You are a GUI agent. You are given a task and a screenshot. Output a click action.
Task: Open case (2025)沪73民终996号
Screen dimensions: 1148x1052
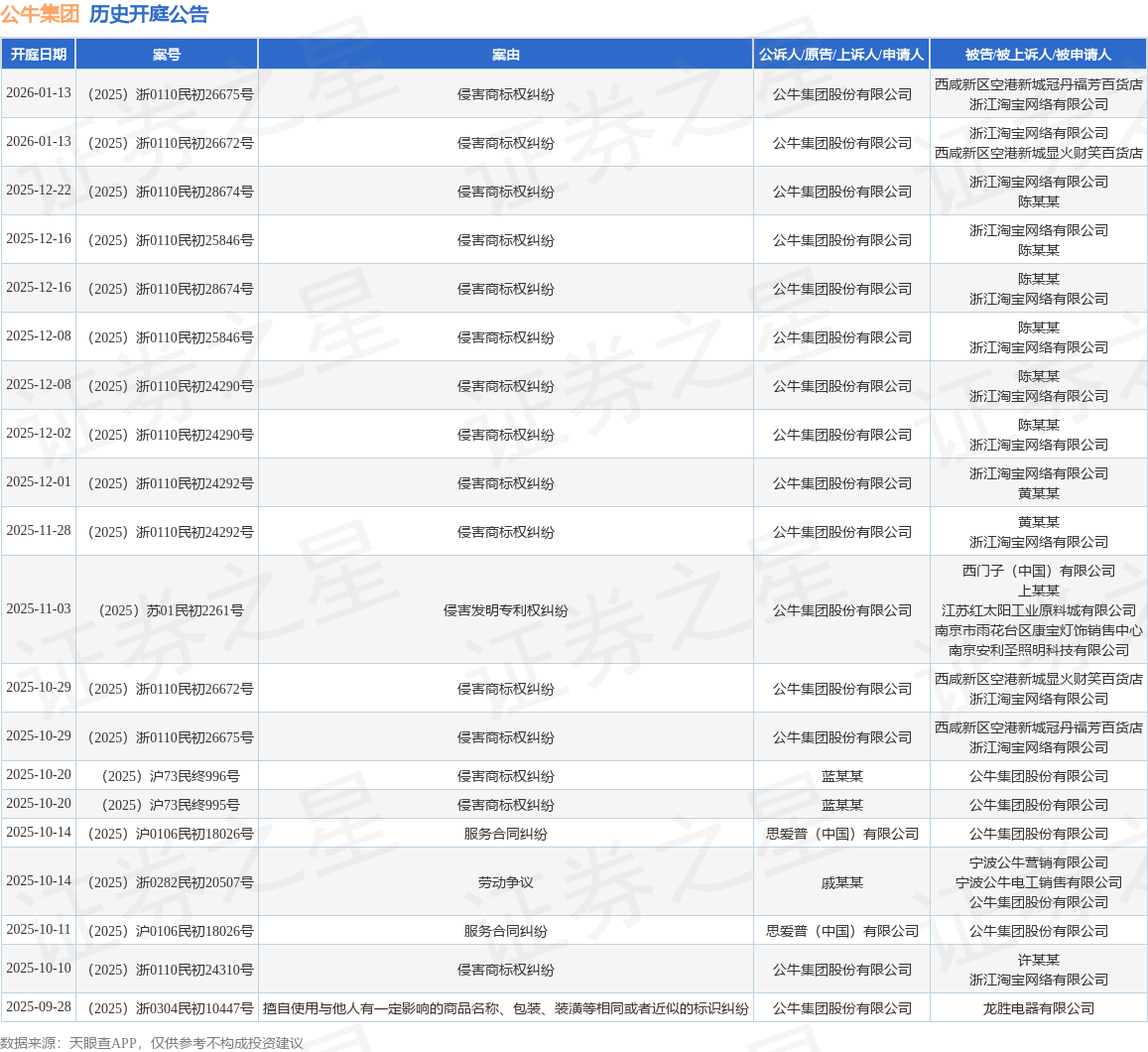click(167, 776)
